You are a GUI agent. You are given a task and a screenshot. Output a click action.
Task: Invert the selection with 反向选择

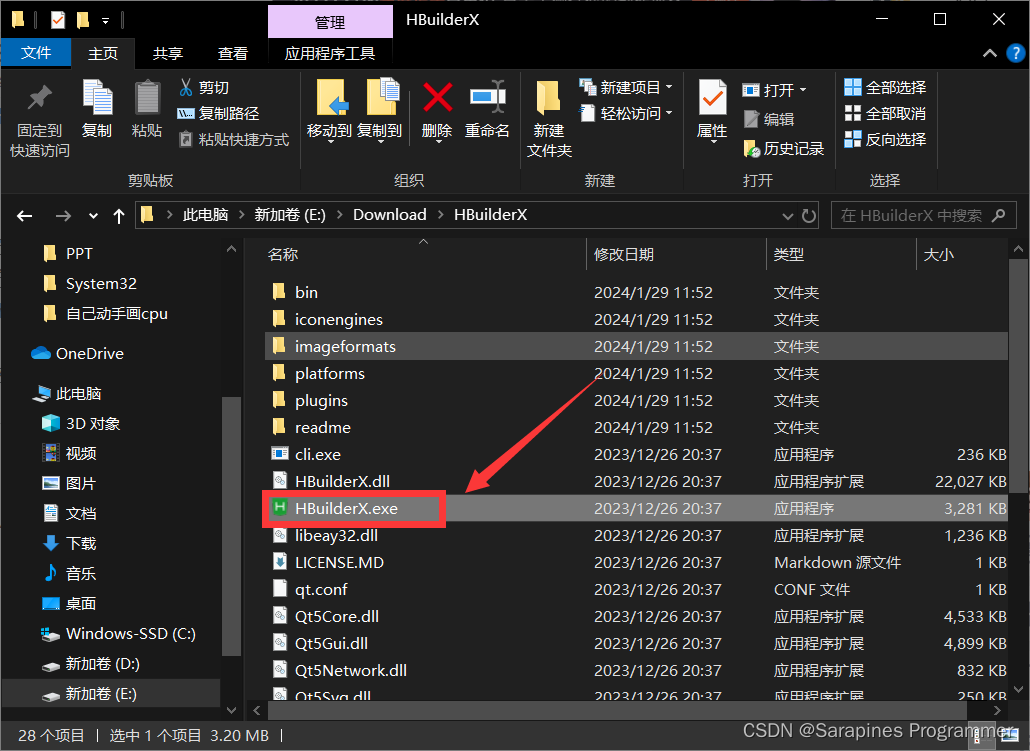tap(885, 139)
